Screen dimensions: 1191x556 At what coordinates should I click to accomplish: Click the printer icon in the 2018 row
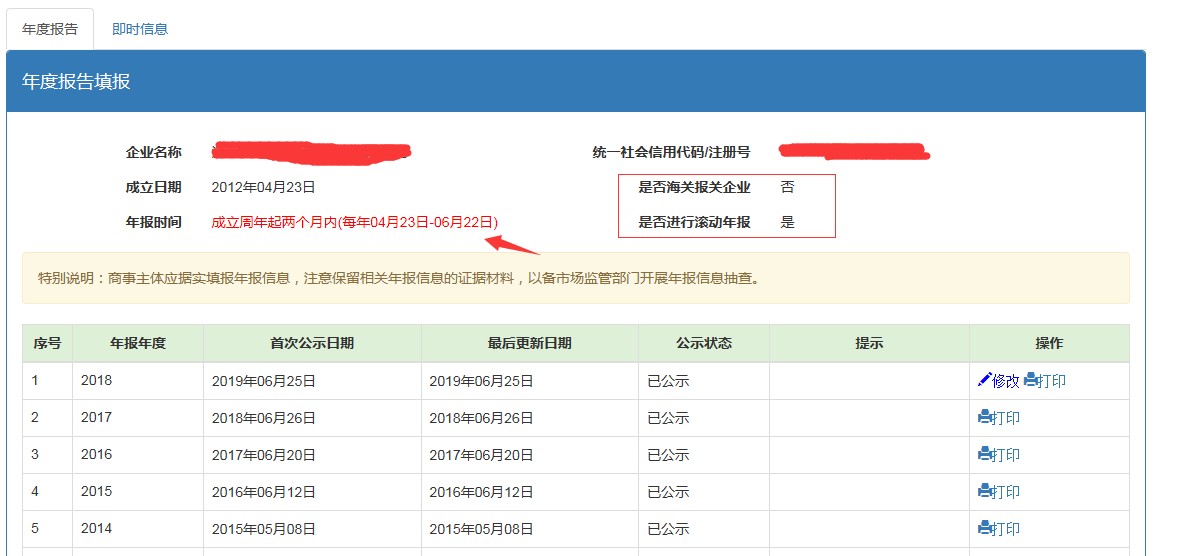[x=1031, y=381]
